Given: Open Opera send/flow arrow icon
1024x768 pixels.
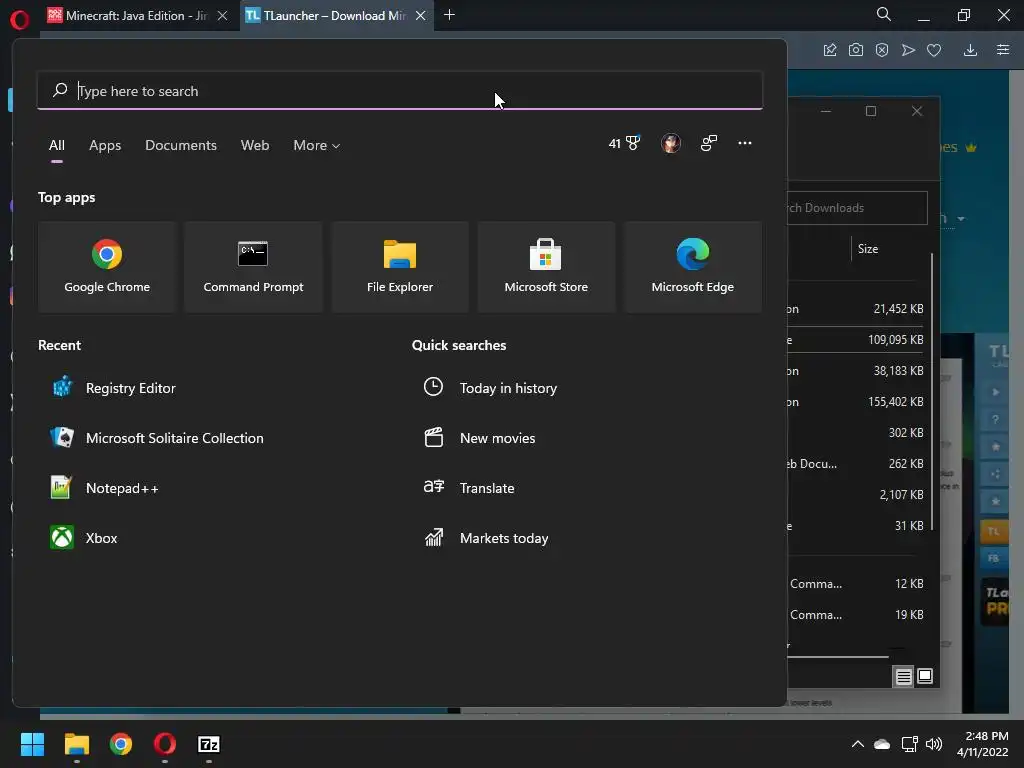Looking at the screenshot, I should coord(908,50).
